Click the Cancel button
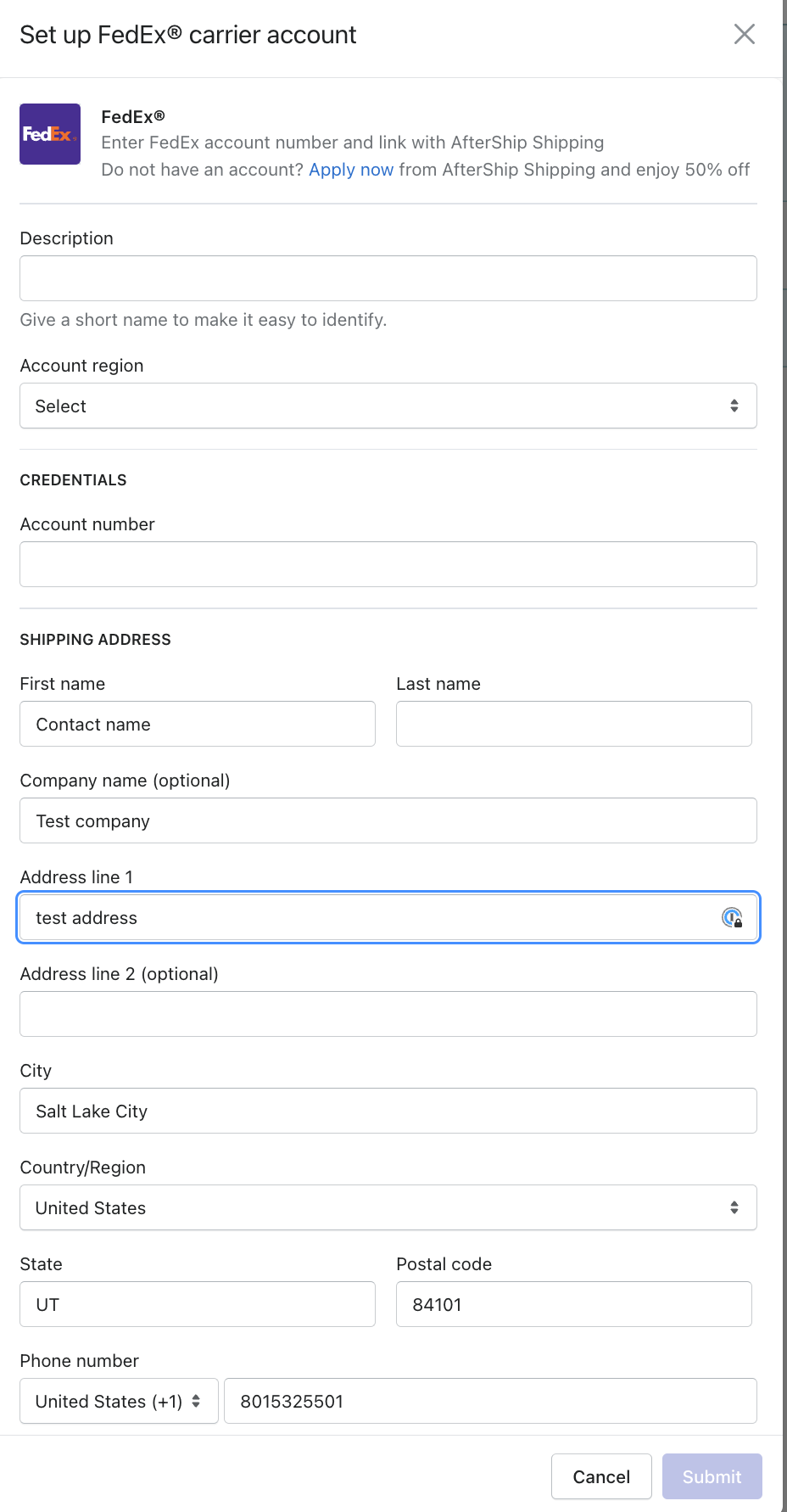 (x=601, y=1476)
